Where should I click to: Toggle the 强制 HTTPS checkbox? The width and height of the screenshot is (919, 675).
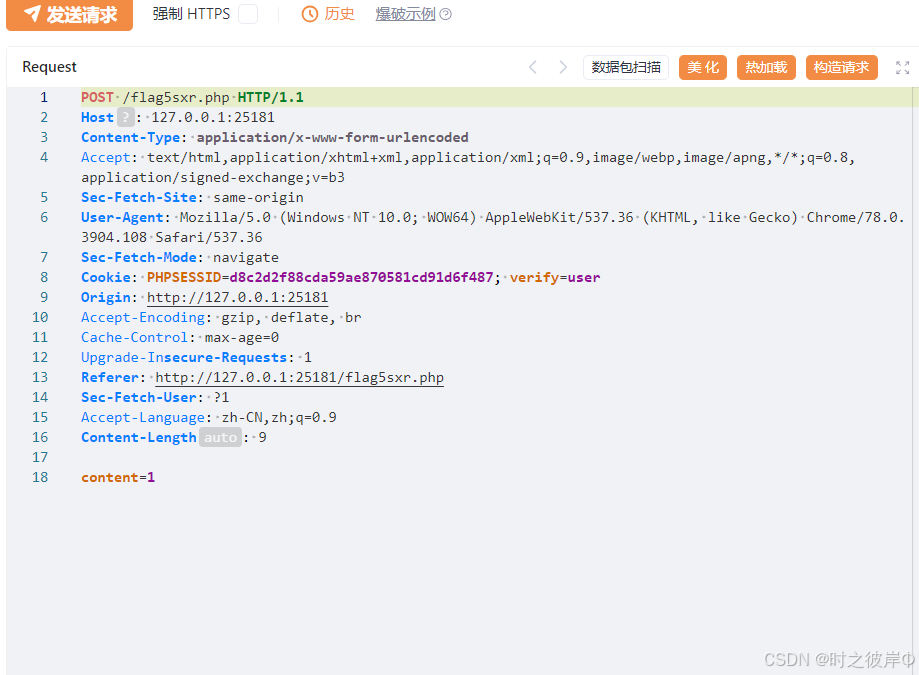pyautogui.click(x=247, y=14)
